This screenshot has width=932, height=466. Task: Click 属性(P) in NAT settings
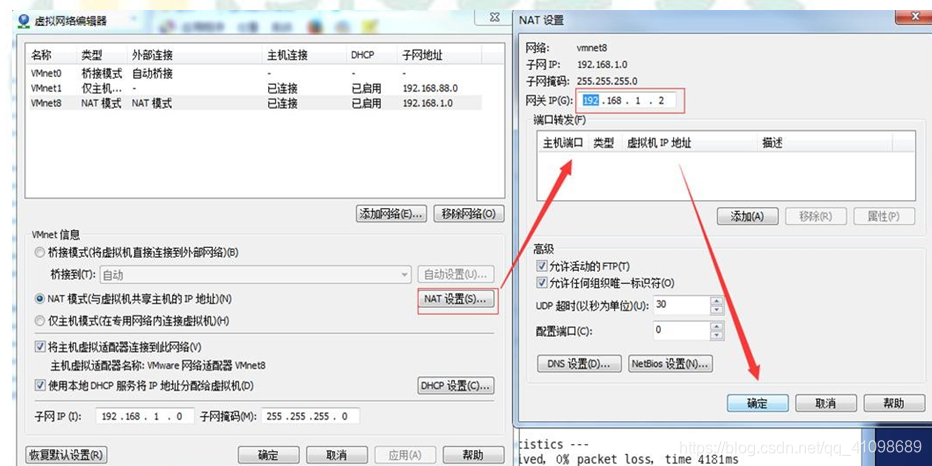(884, 216)
